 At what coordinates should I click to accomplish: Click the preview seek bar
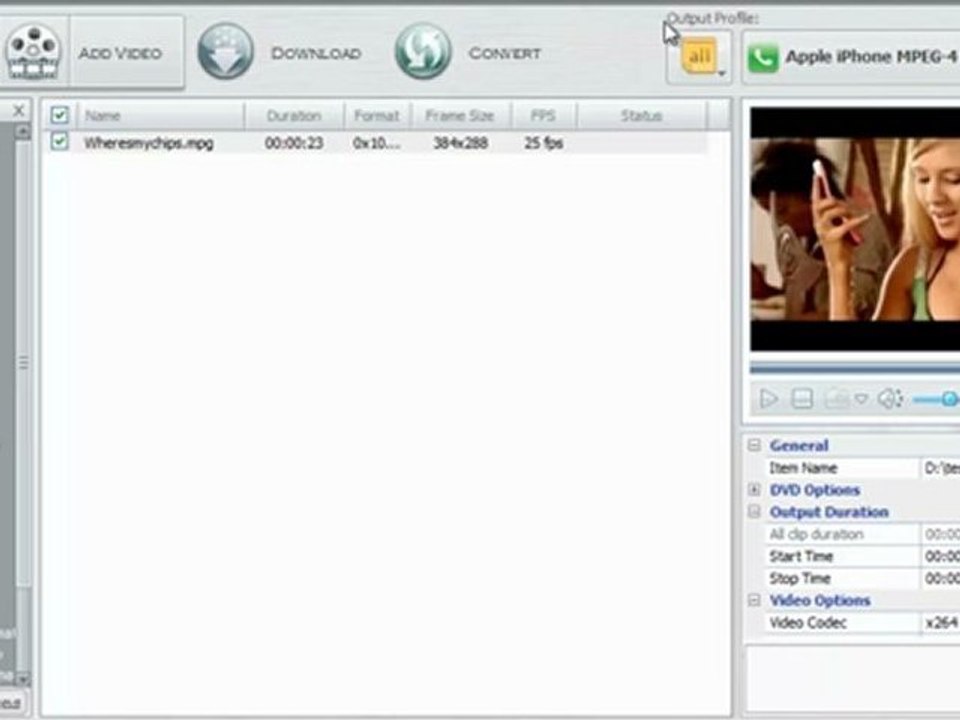point(855,369)
